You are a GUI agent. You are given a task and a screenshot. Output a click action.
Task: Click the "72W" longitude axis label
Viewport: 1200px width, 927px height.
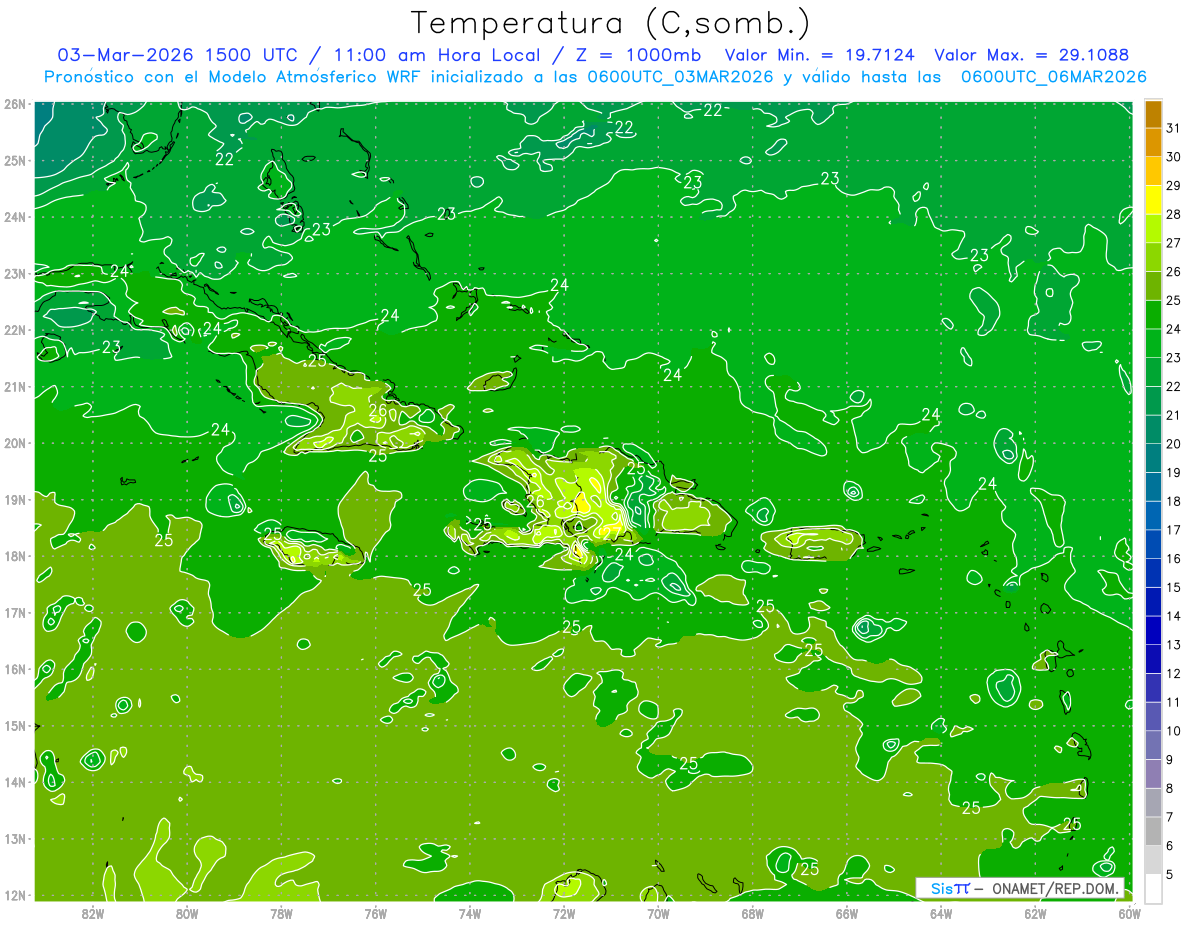click(564, 913)
